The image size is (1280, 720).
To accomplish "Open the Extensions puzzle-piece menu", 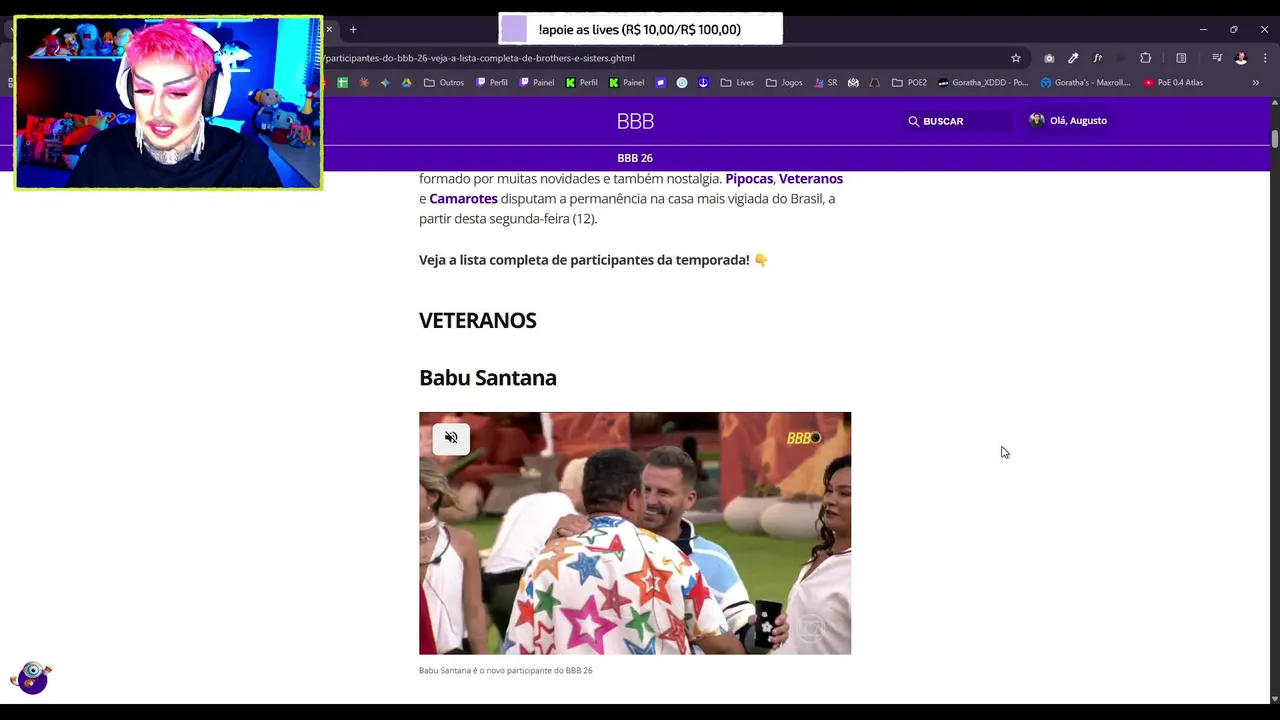I will tap(1146, 58).
